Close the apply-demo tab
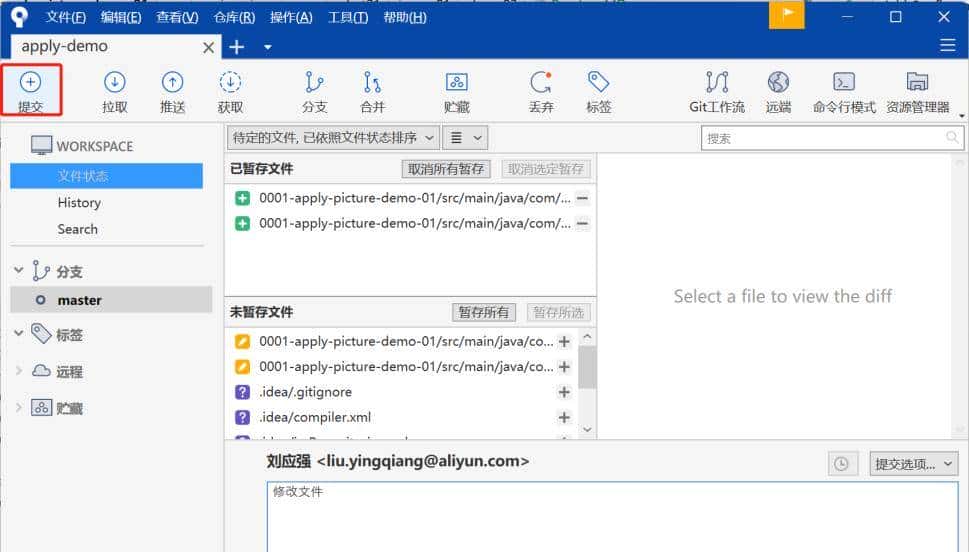The width and height of the screenshot is (969, 552). [x=209, y=48]
